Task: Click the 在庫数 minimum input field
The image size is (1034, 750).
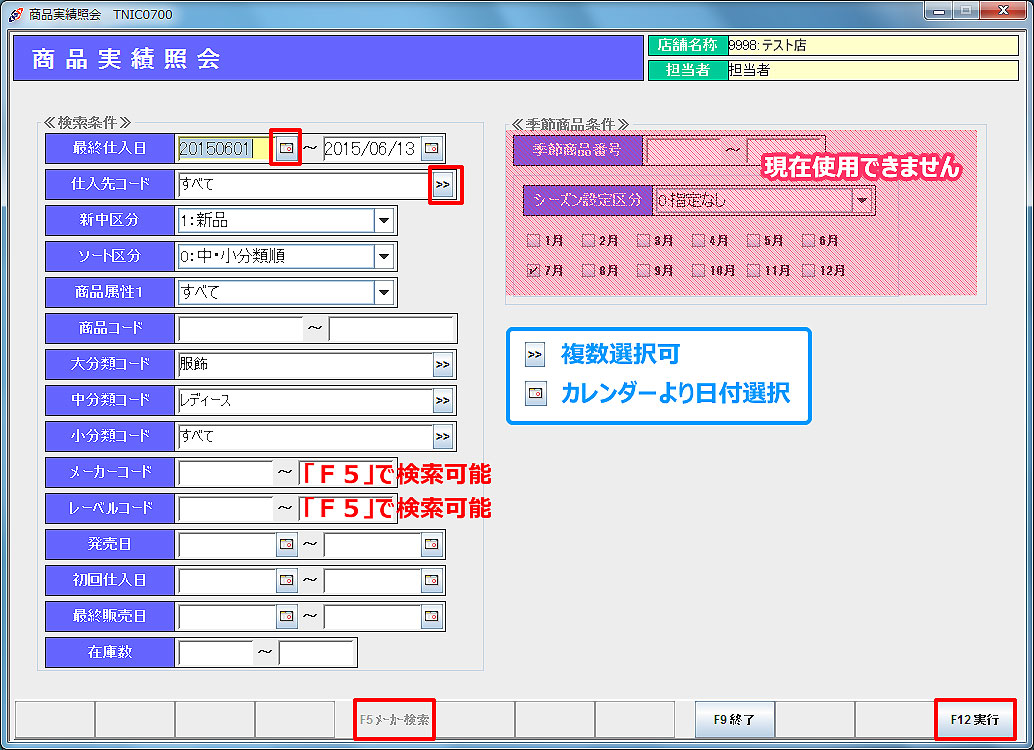Action: tap(215, 653)
